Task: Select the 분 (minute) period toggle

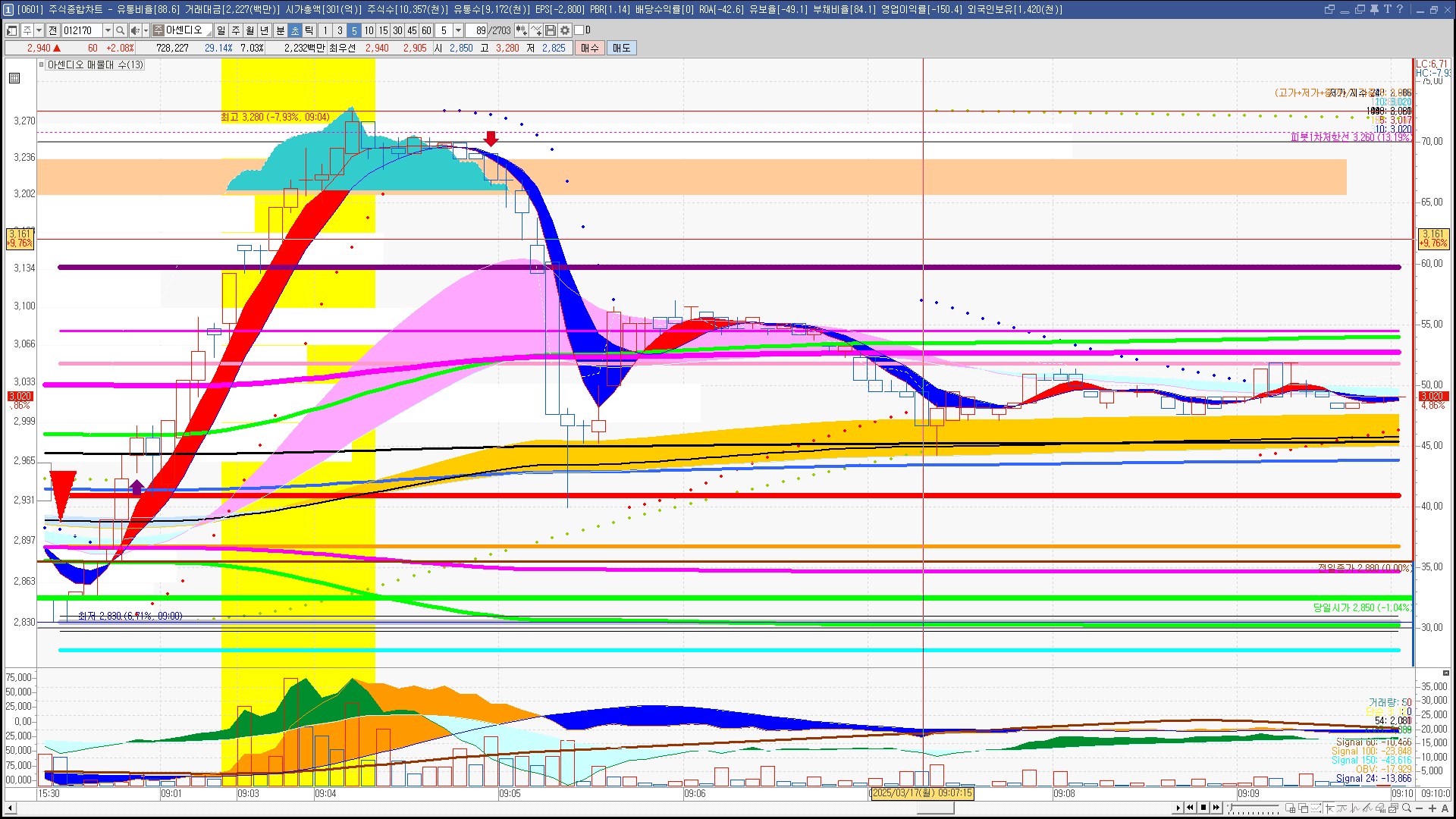Action: coord(280,30)
